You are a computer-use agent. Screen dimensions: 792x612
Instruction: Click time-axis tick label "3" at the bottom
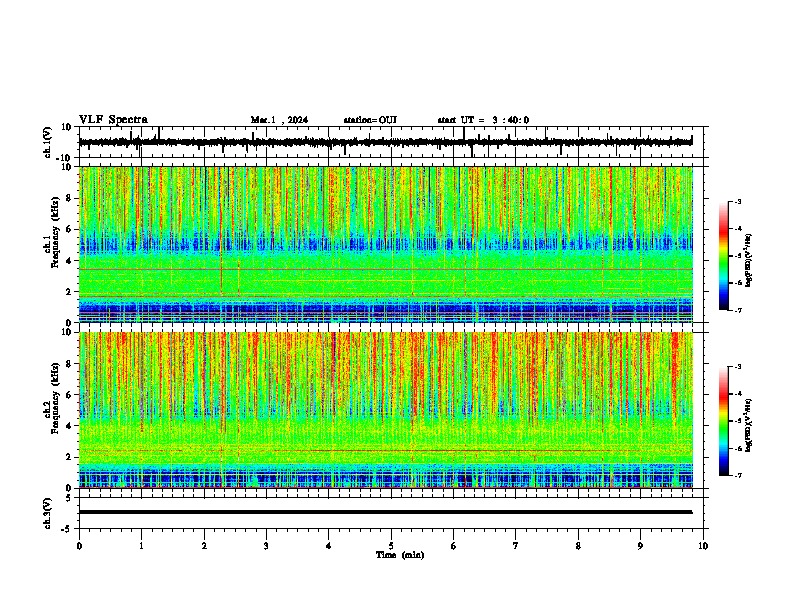[x=266, y=546]
